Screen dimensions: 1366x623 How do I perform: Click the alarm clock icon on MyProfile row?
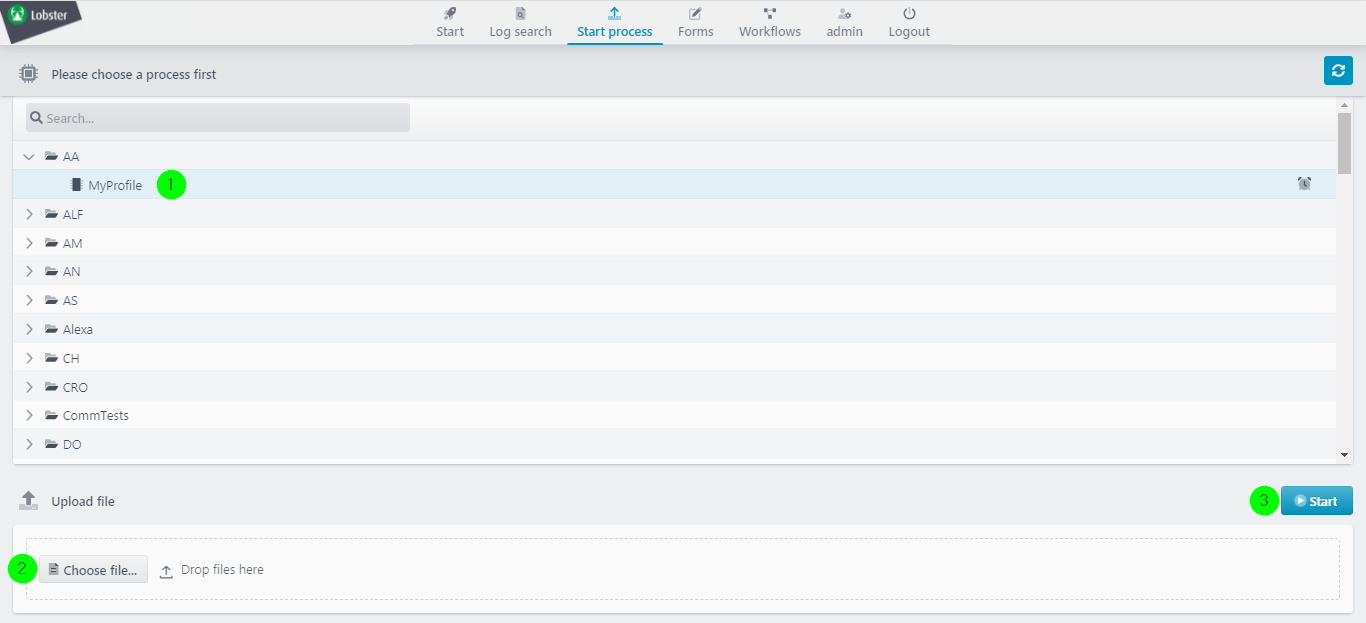point(1304,184)
